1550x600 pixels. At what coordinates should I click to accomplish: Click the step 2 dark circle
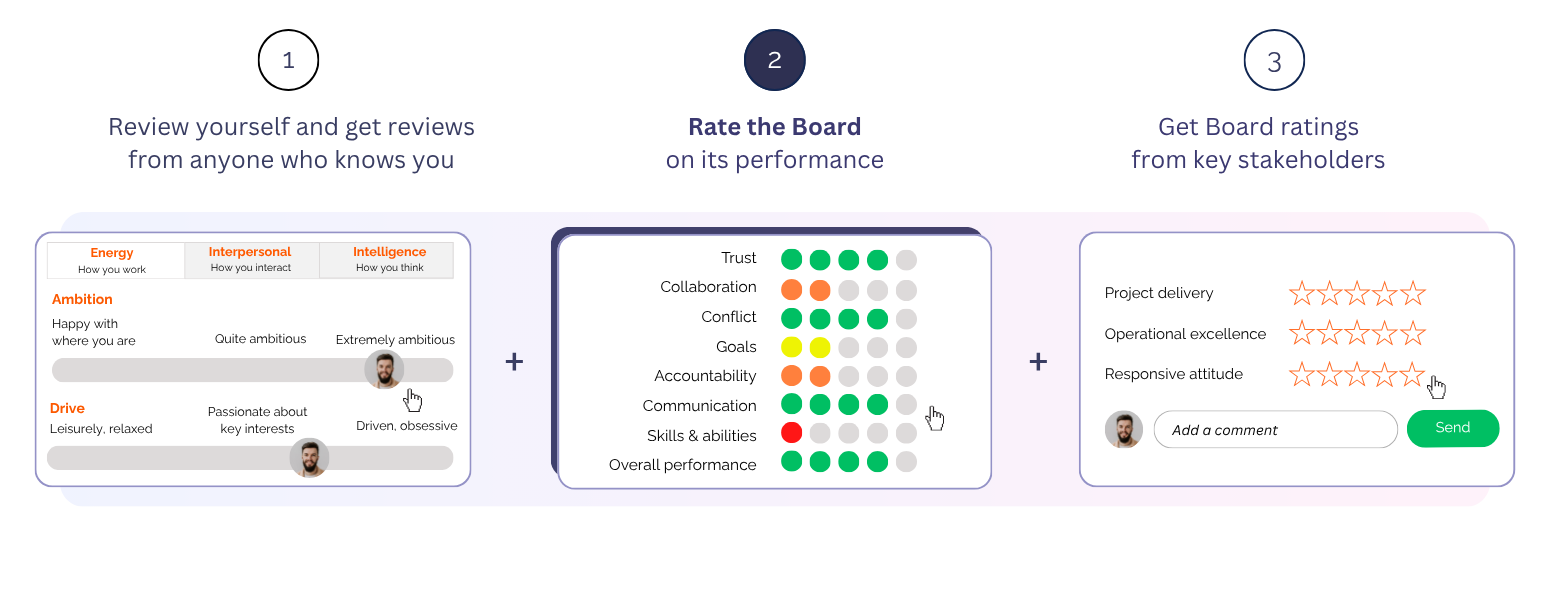(774, 60)
